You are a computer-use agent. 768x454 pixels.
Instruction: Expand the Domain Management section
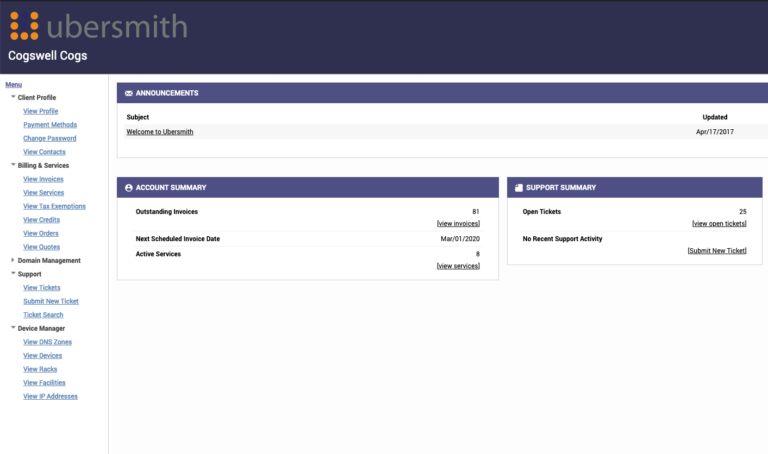(x=13, y=260)
